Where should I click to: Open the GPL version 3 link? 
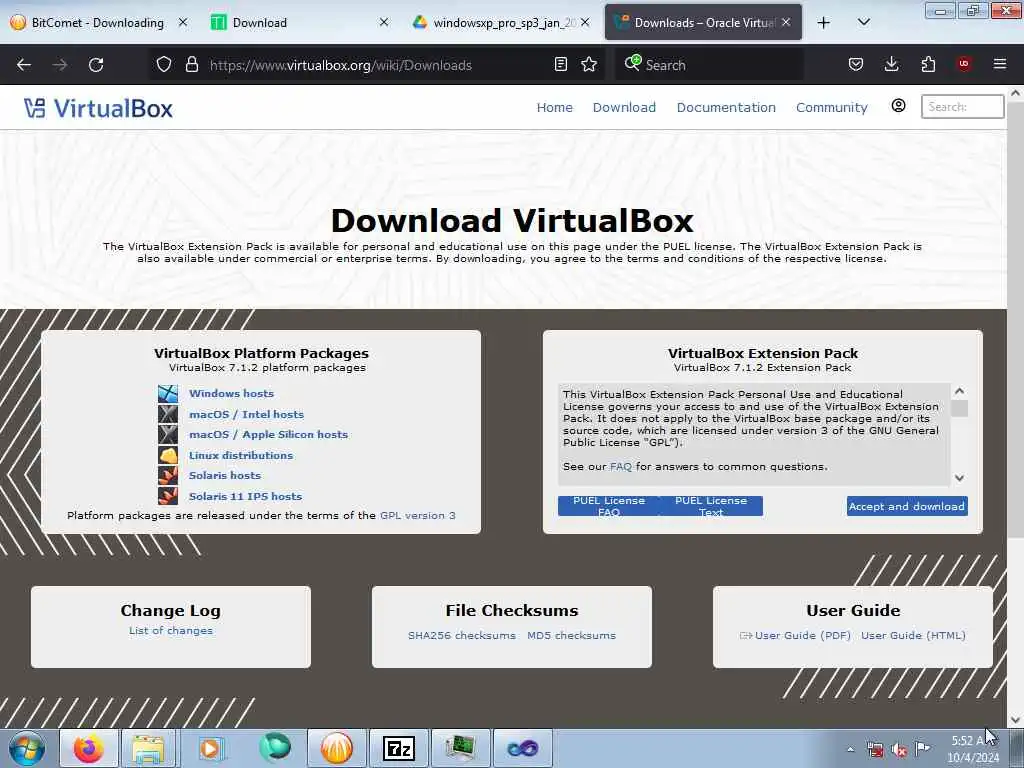point(418,515)
